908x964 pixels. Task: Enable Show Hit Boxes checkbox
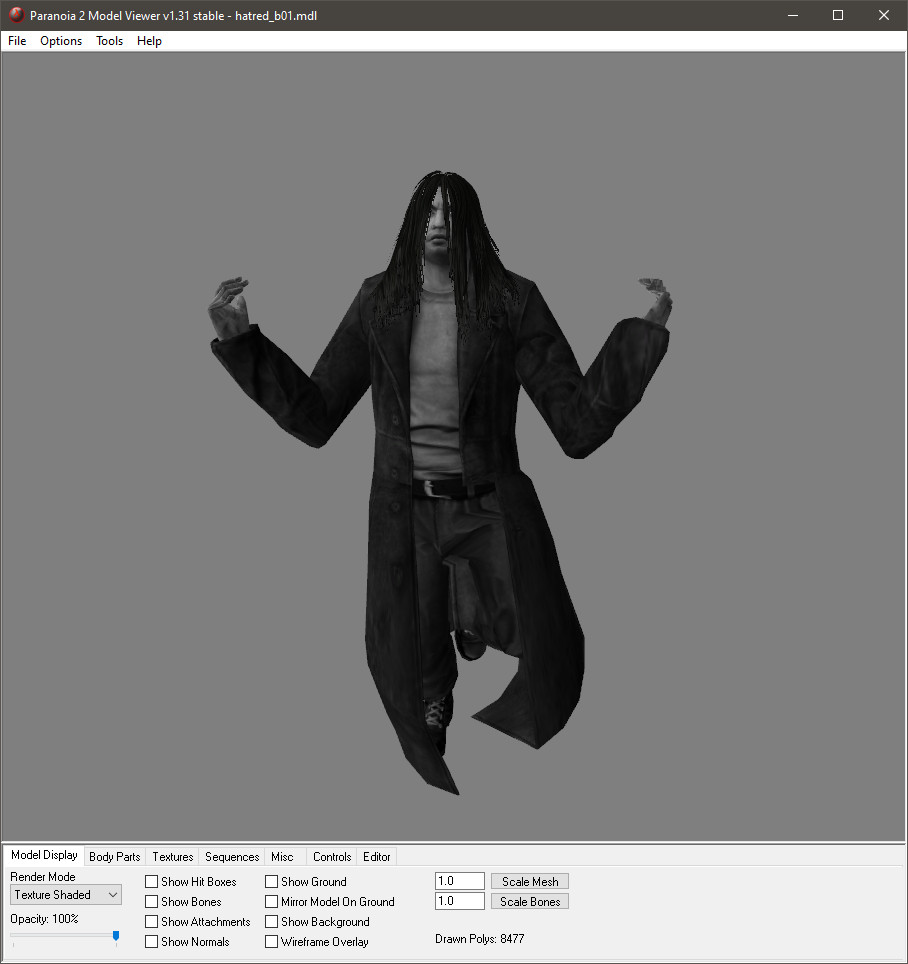pos(152,882)
